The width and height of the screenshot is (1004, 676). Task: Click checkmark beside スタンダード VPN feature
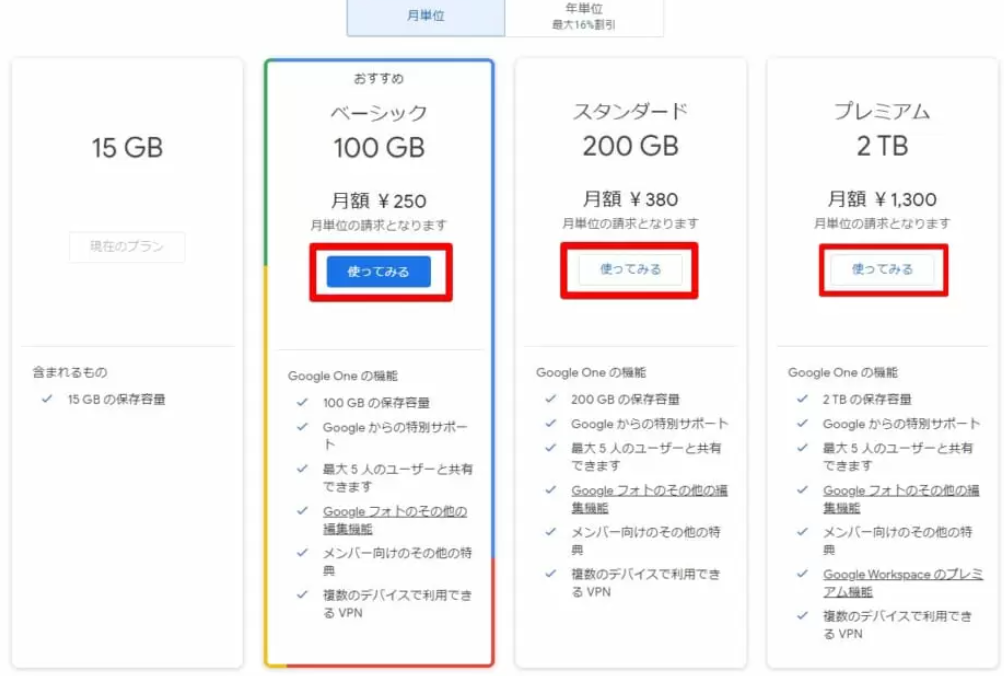(x=551, y=574)
